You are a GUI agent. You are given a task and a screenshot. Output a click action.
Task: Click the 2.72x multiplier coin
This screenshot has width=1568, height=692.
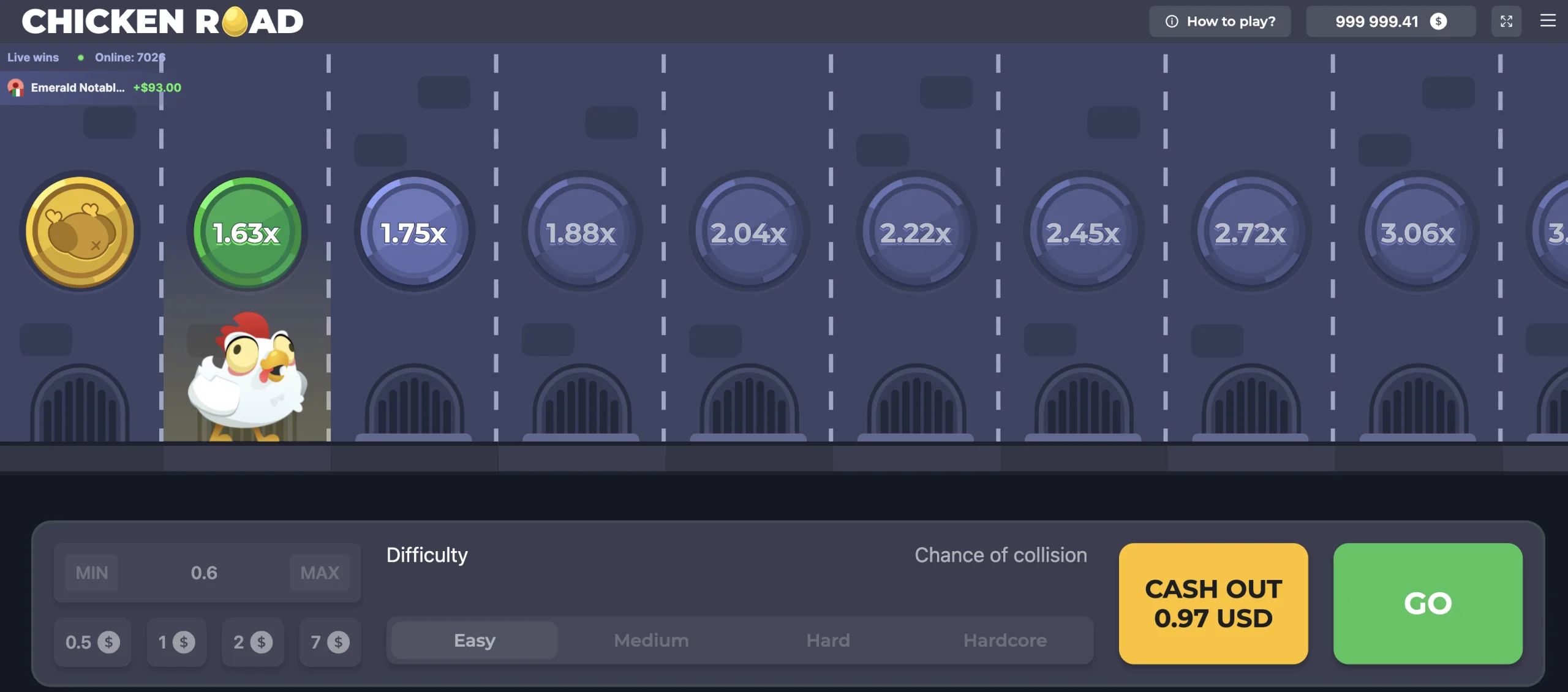(x=1251, y=232)
